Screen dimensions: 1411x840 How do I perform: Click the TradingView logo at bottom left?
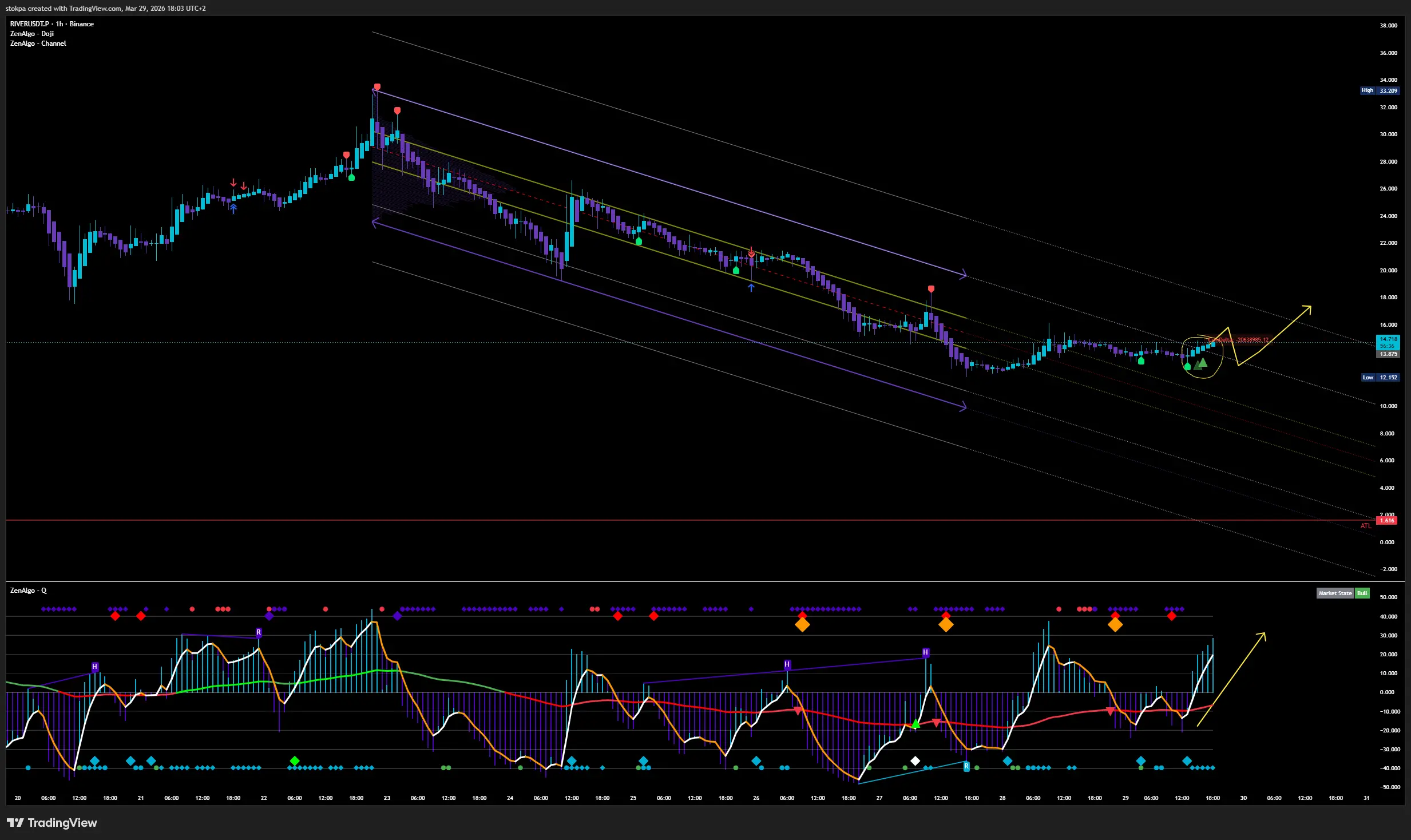click(51, 823)
